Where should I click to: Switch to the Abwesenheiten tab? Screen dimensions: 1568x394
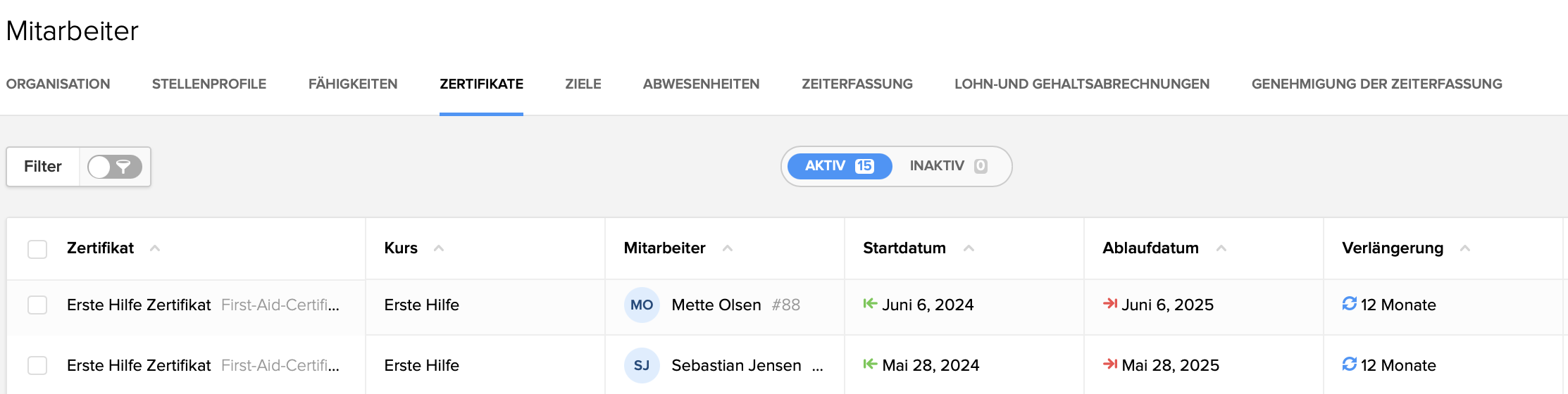tap(701, 84)
